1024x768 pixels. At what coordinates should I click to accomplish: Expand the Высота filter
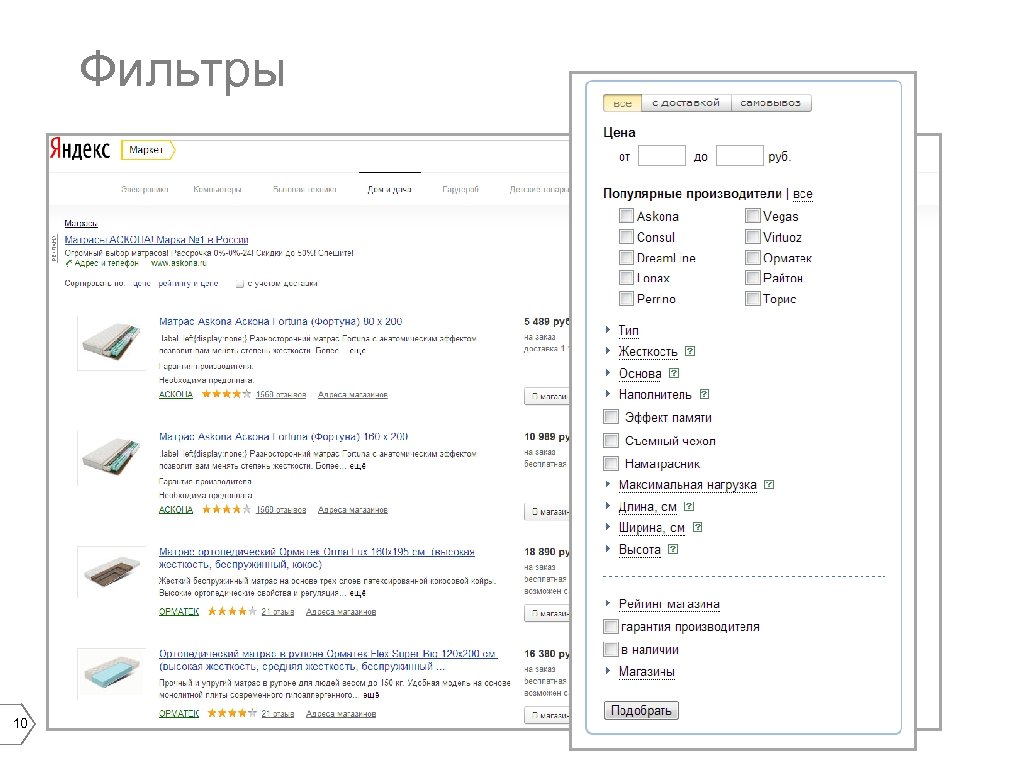640,550
